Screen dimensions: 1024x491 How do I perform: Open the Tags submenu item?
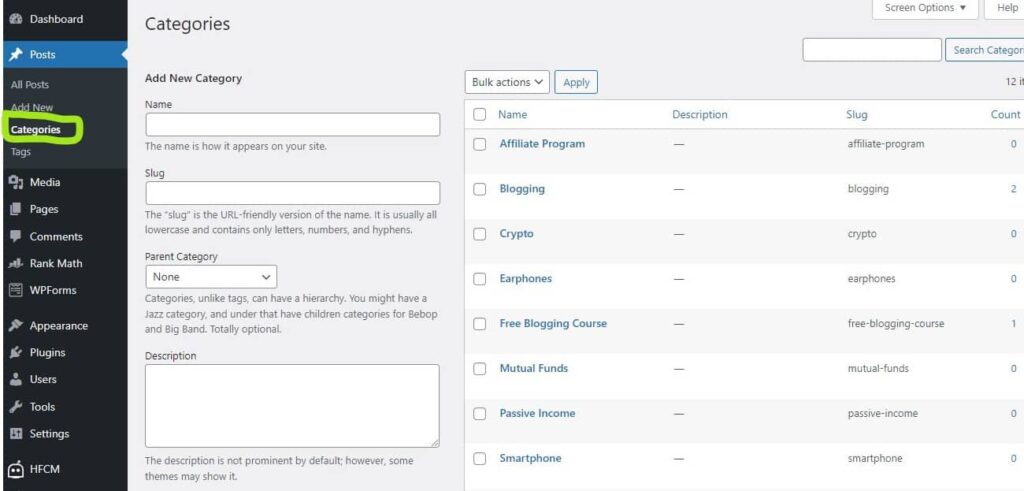[x=21, y=152]
